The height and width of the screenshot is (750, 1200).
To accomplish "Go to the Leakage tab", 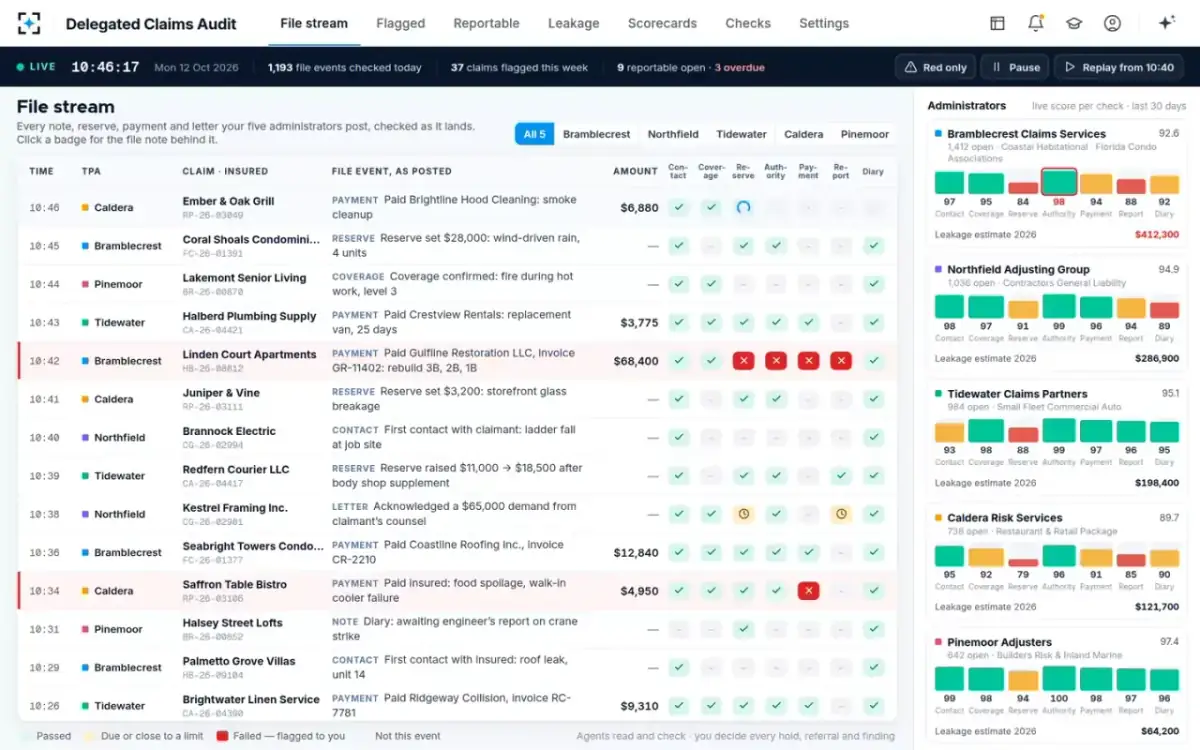I will [x=574, y=23].
